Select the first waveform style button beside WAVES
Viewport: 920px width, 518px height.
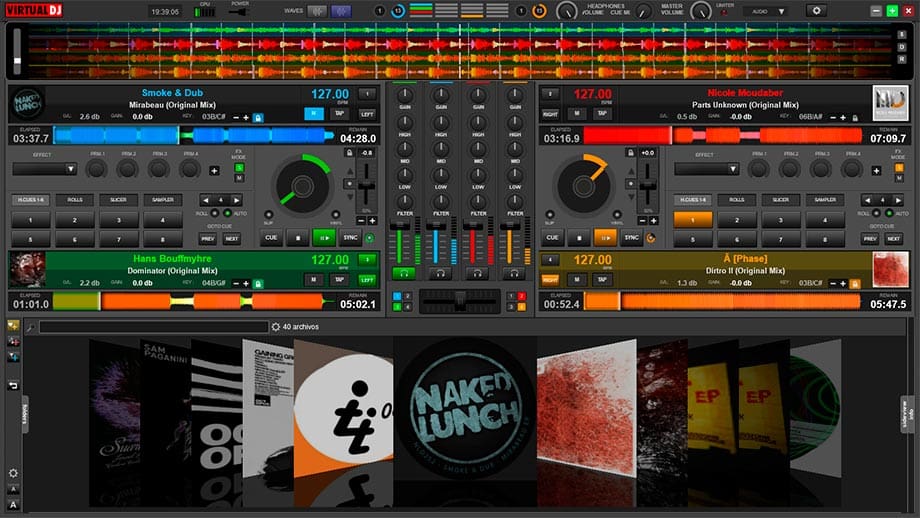[317, 11]
